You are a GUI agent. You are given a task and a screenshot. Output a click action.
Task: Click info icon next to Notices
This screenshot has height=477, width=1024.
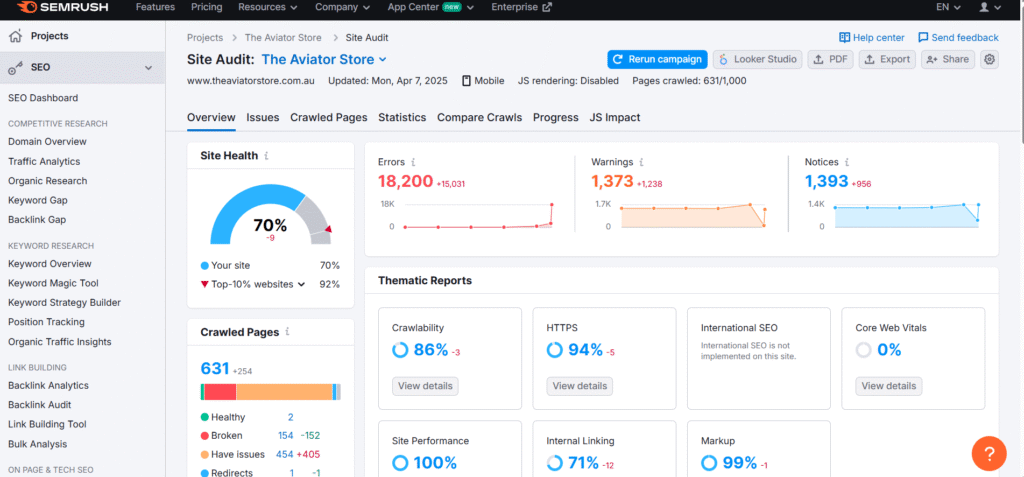pos(846,162)
